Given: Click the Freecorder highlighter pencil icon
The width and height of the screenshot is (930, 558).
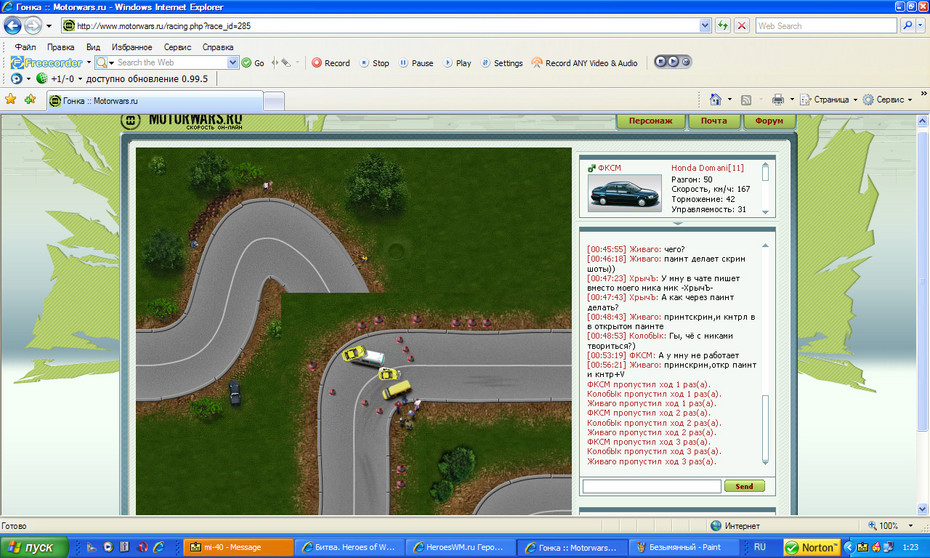Looking at the screenshot, I should click(x=286, y=62).
